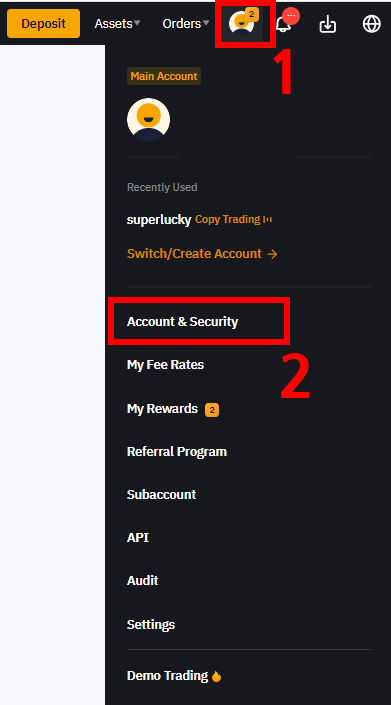
Task: Click the download app icon
Action: click(x=328, y=24)
